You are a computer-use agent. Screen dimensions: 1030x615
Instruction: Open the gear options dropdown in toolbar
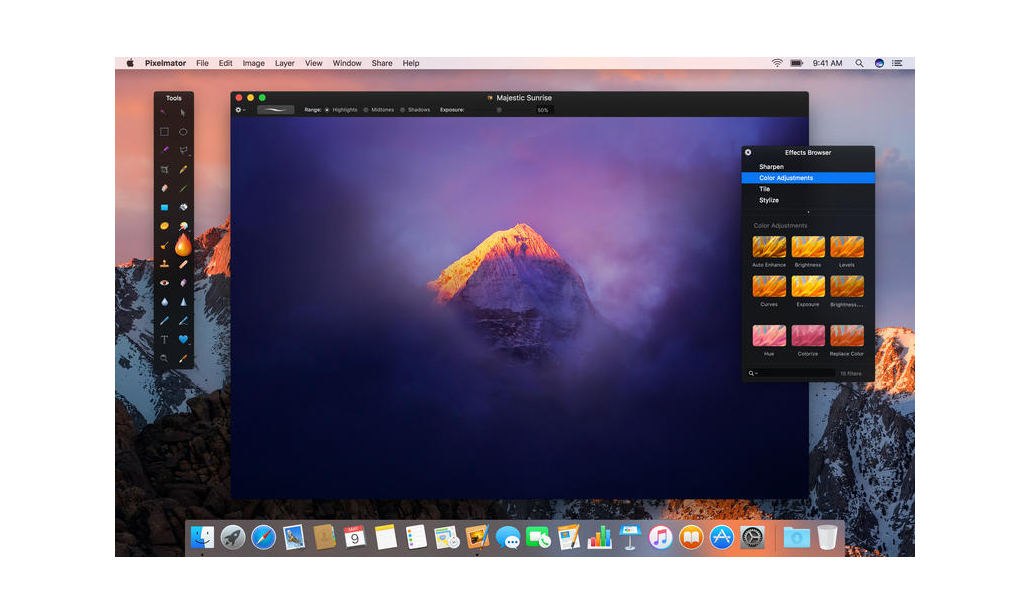pos(240,110)
